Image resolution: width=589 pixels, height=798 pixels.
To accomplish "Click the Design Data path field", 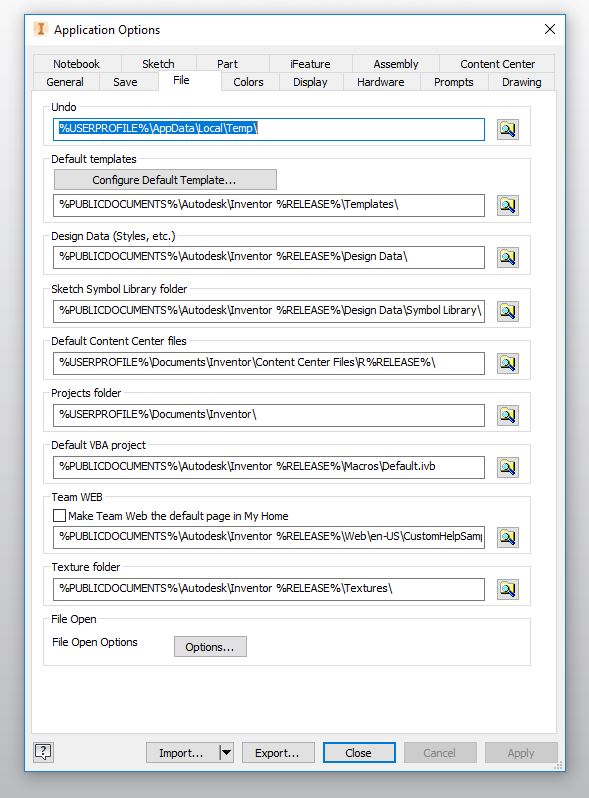I will pyautogui.click(x=269, y=257).
